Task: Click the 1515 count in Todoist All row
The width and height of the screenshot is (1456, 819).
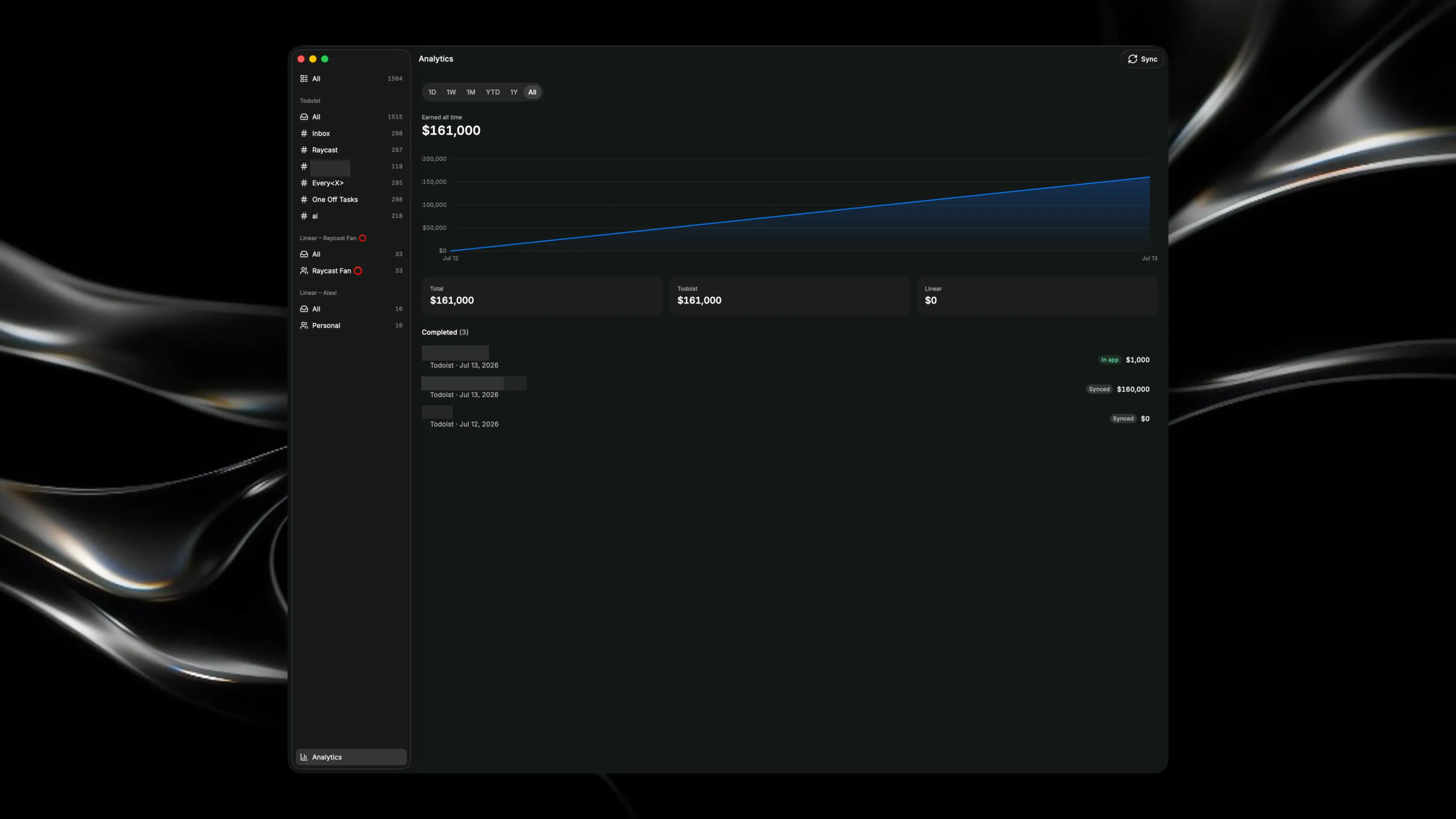Action: click(x=395, y=117)
